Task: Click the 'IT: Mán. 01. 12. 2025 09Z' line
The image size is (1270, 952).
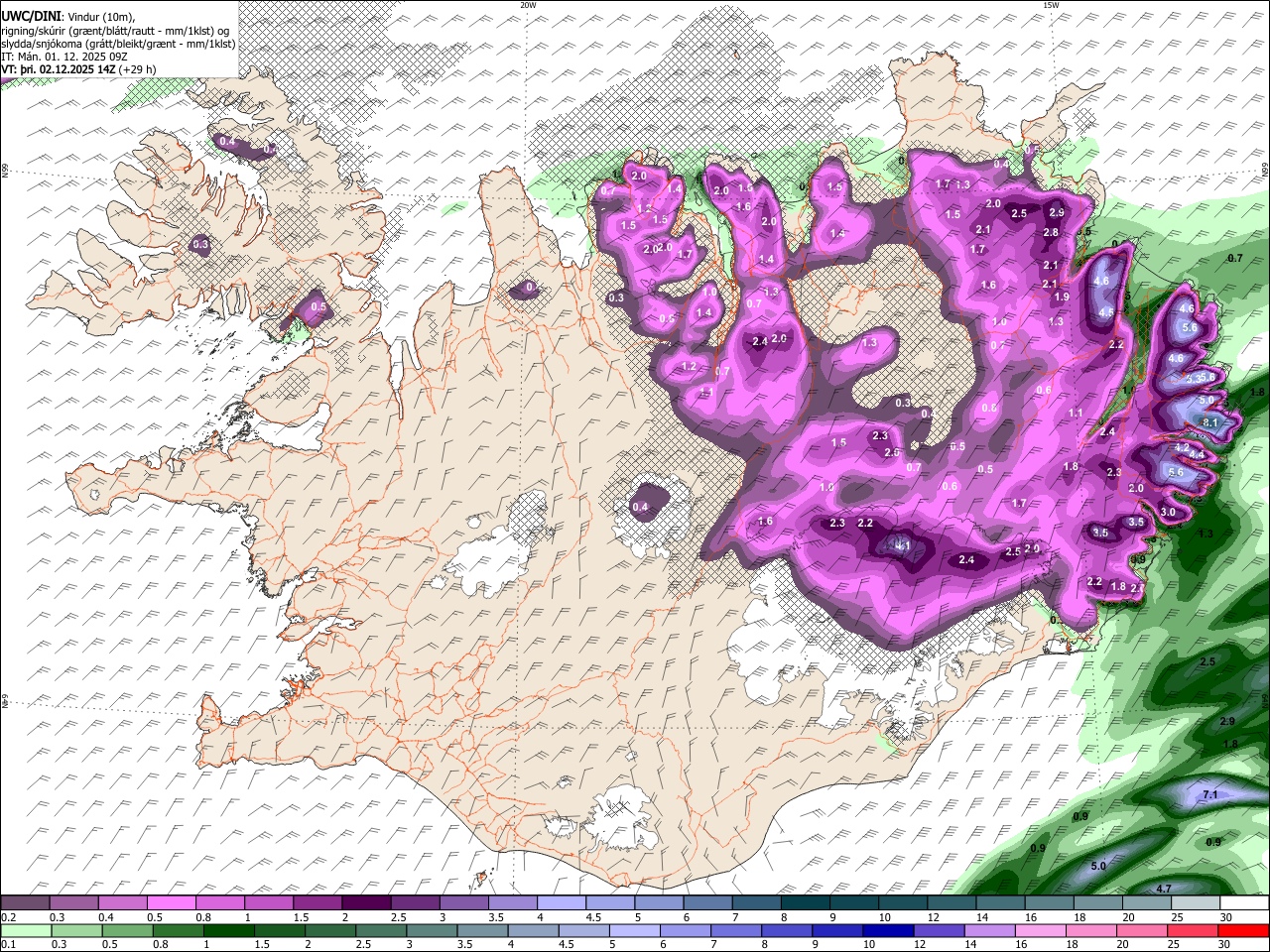Action: (x=66, y=57)
